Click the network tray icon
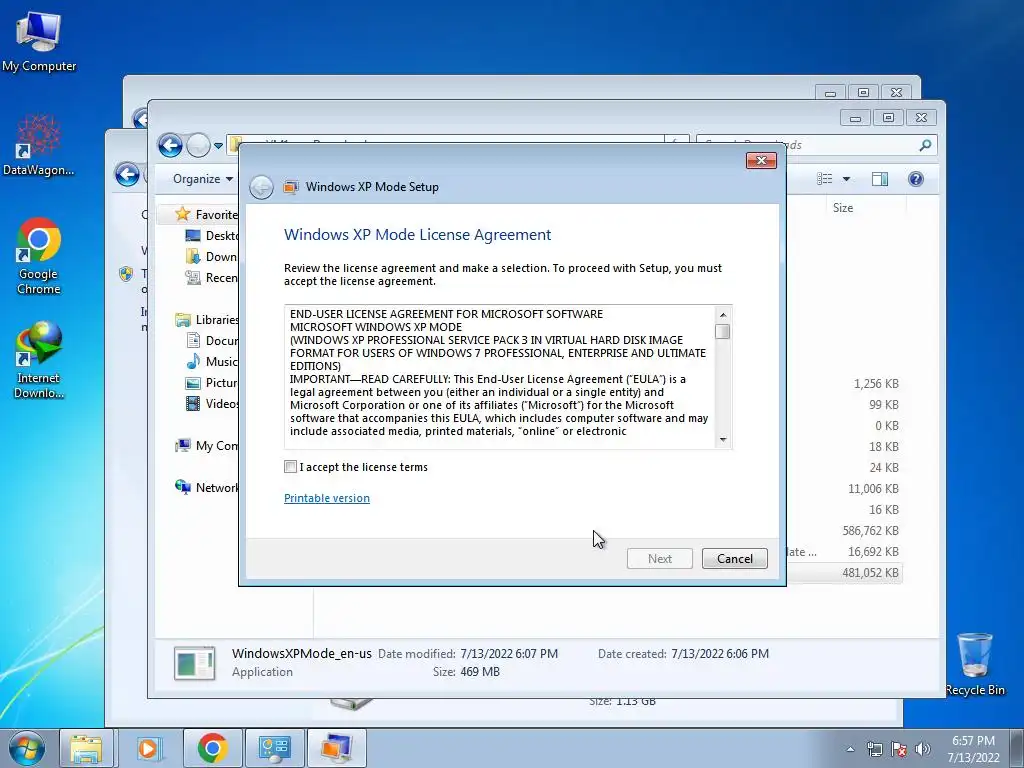1024x768 pixels. tap(874, 749)
